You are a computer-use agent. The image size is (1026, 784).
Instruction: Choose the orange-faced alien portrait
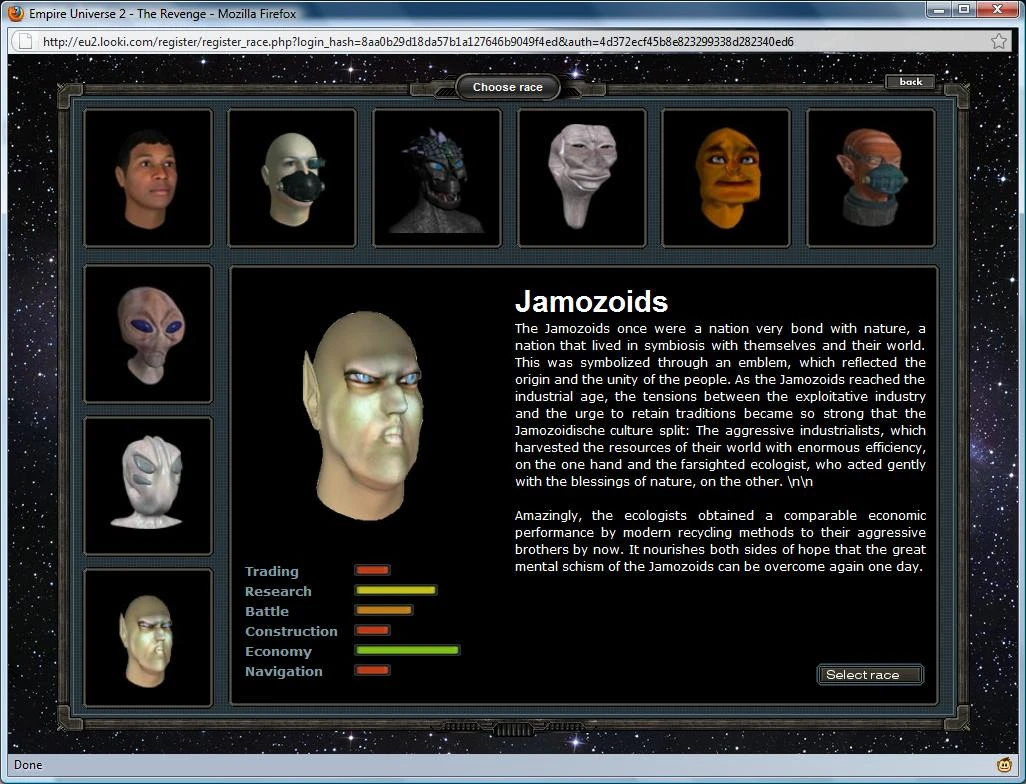tap(726, 178)
